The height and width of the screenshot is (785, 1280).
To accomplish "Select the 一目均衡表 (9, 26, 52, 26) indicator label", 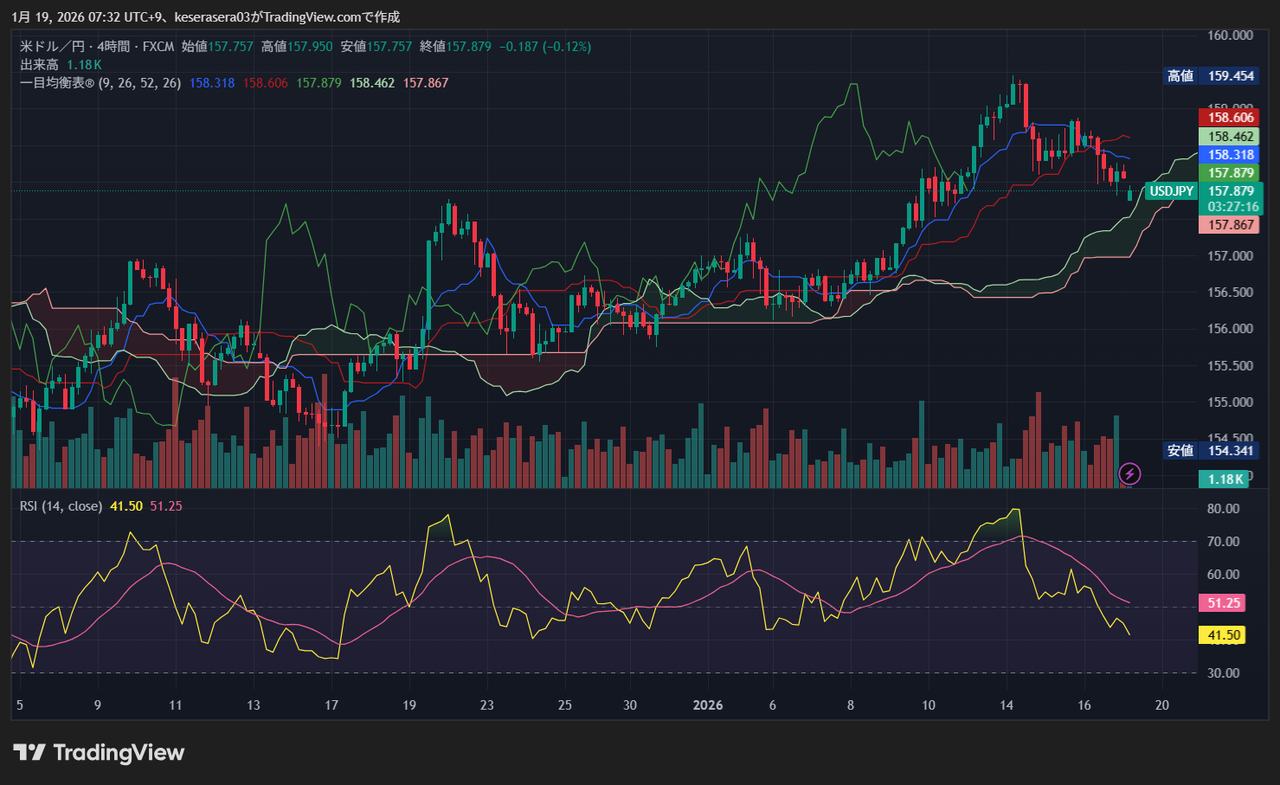I will tap(101, 83).
